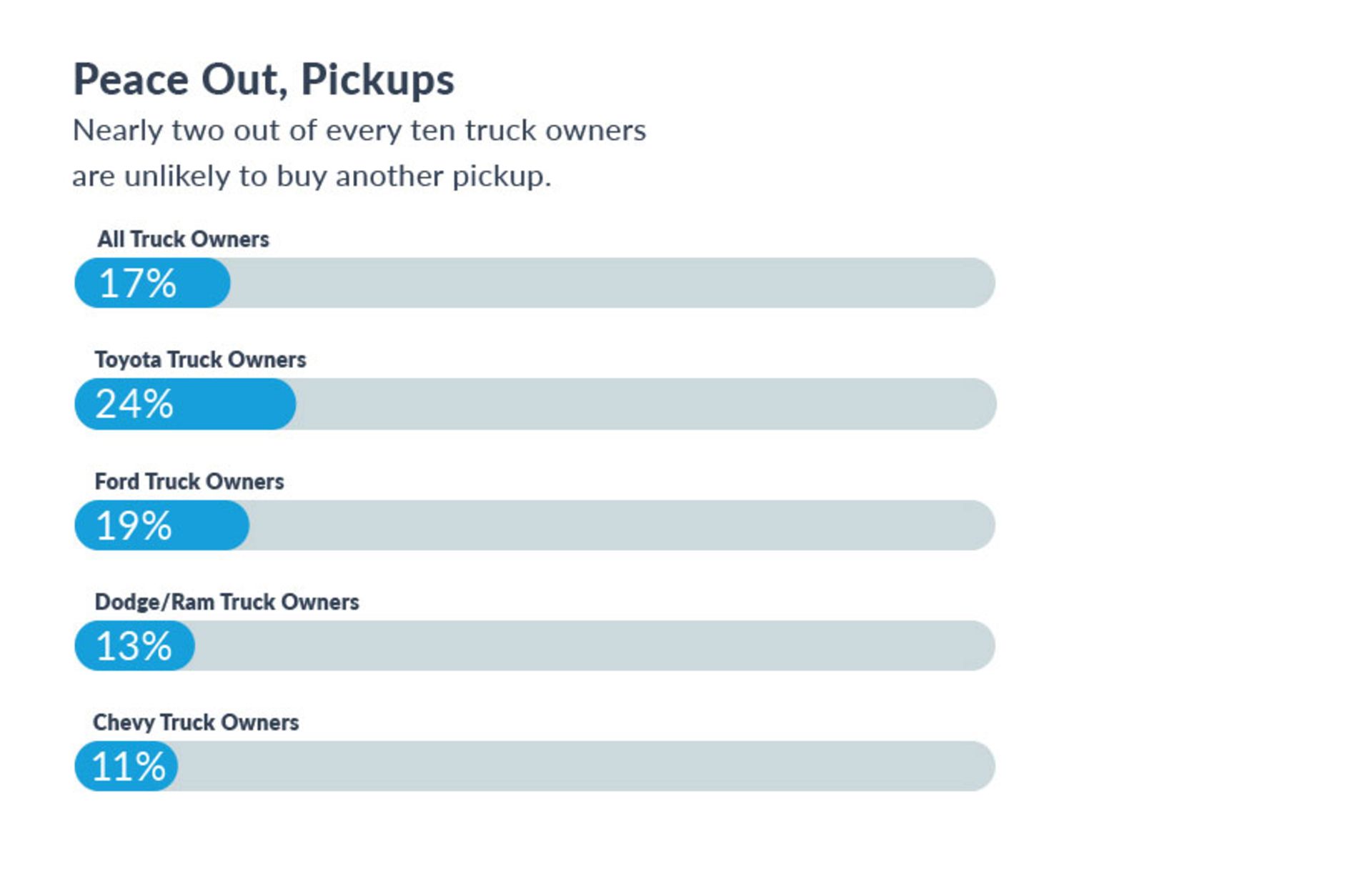Click the text "are unlikely to buy another pickup."
This screenshot has width=1372, height=869.
tap(312, 176)
